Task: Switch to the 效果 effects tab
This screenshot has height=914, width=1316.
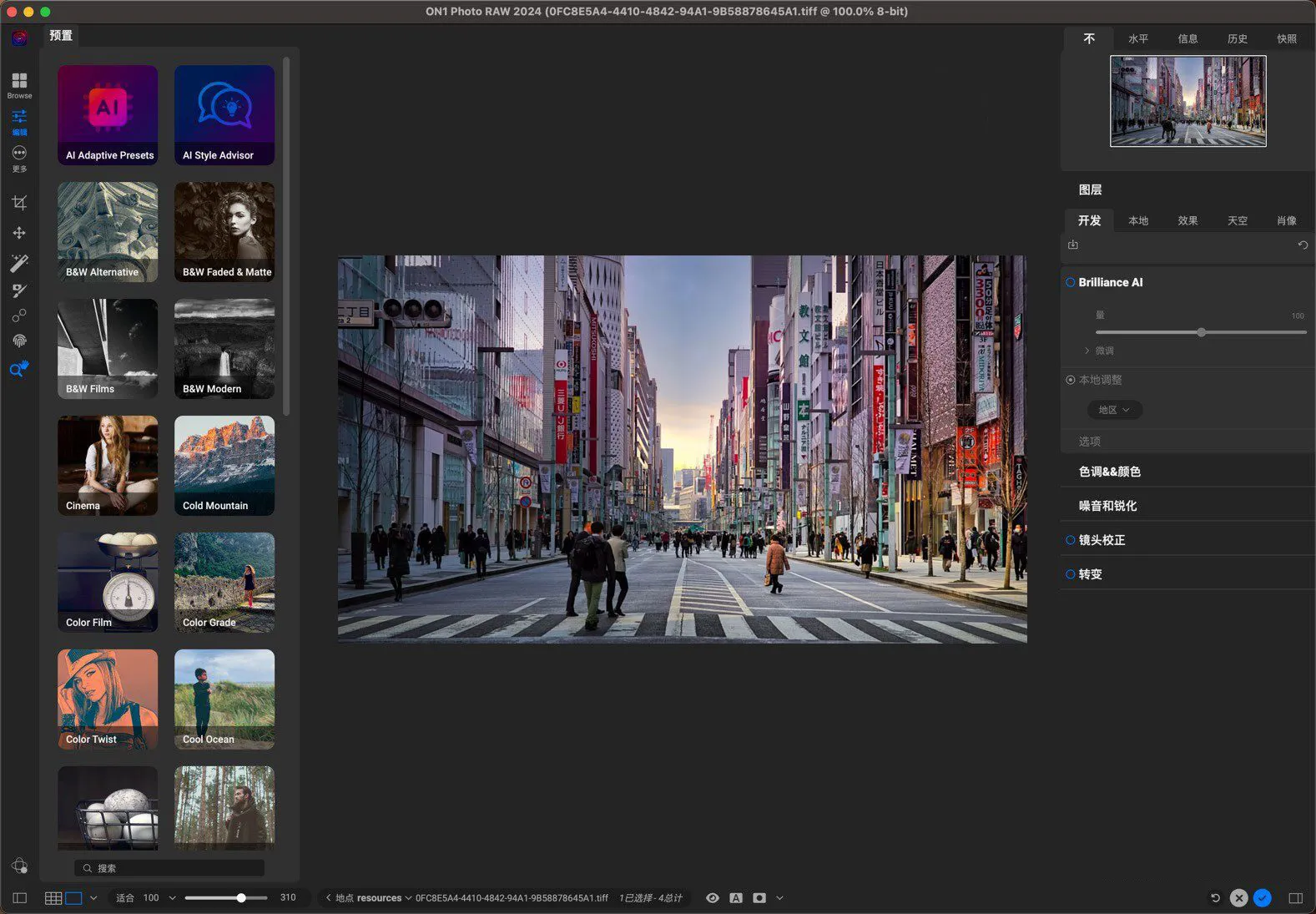Action: 1187,221
